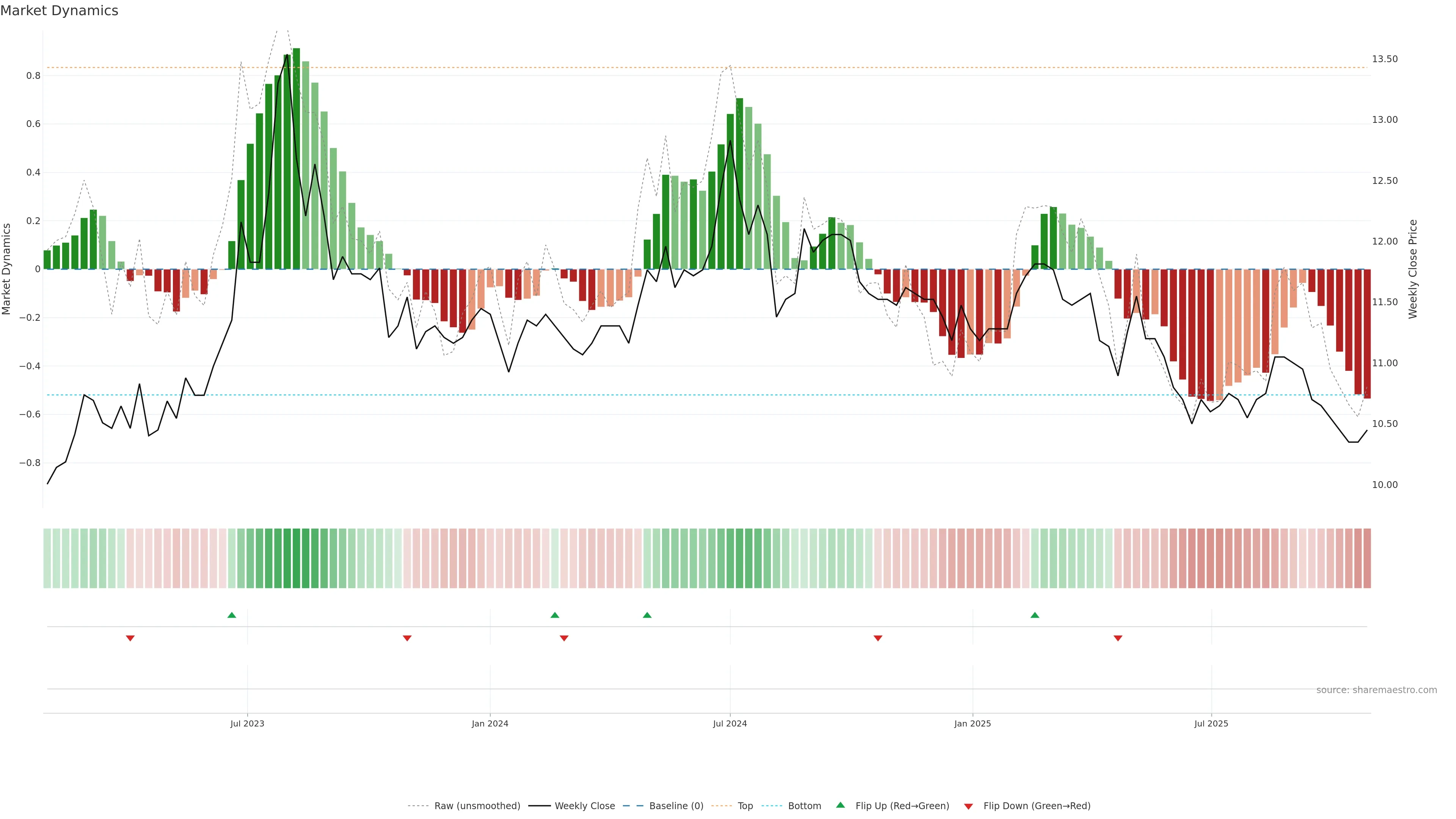1456x819 pixels.
Task: Click the green Flip Up triangle in legend
Action: (x=841, y=805)
